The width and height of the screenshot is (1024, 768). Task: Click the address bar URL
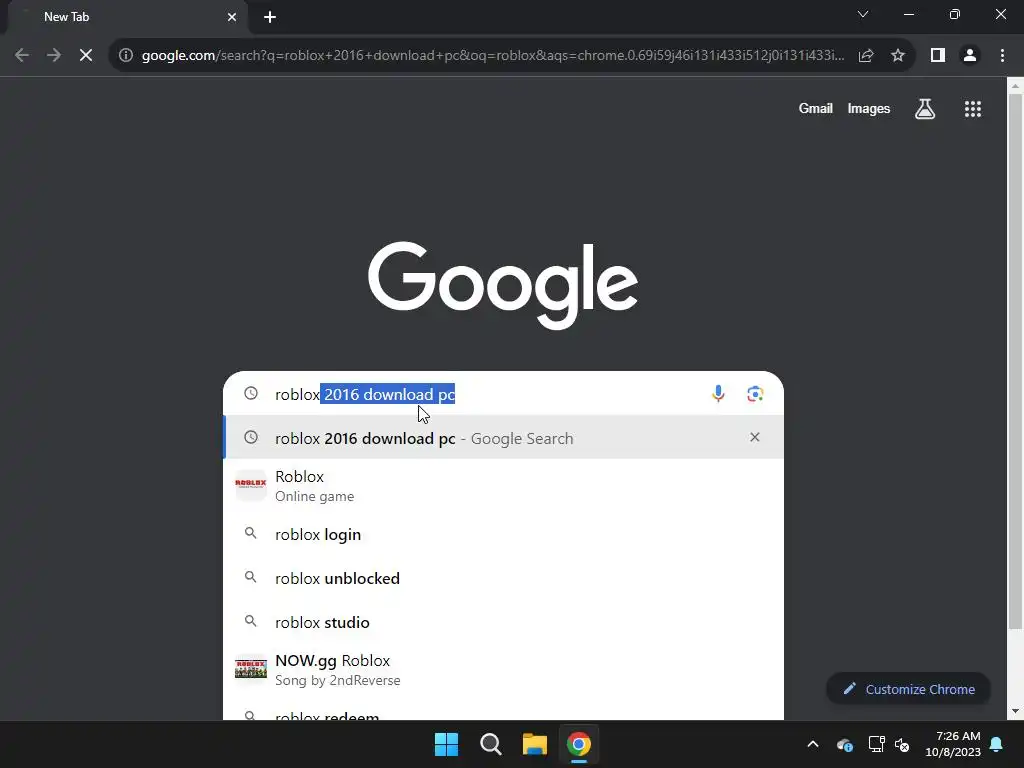point(493,56)
